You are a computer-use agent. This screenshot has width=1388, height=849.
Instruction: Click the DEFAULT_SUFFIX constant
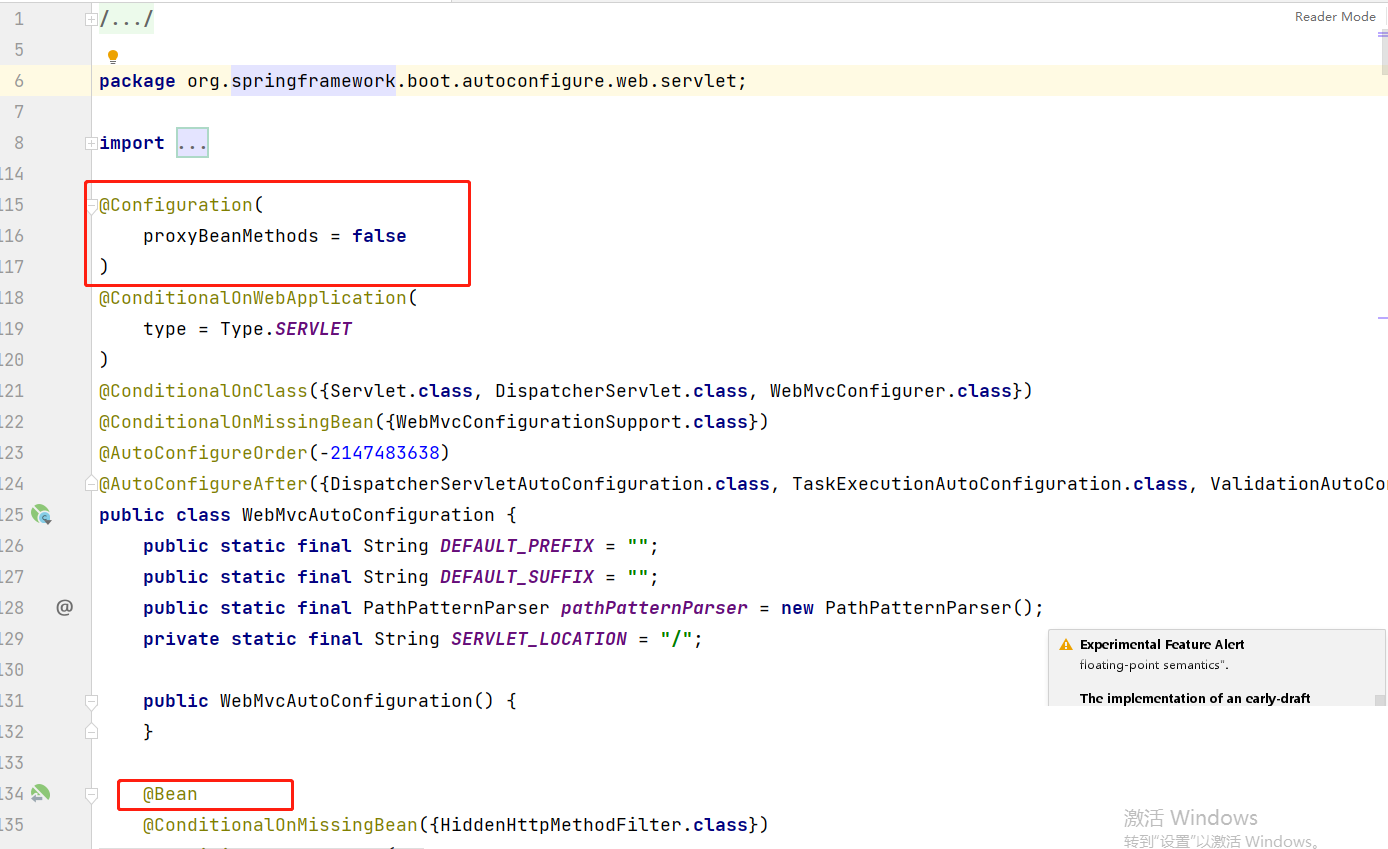[517, 577]
